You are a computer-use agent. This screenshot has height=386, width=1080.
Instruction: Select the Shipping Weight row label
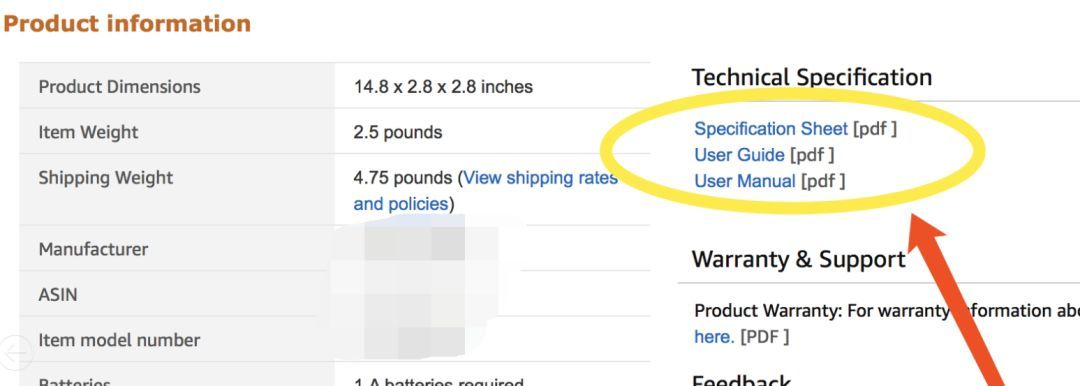pyautogui.click(x=106, y=178)
